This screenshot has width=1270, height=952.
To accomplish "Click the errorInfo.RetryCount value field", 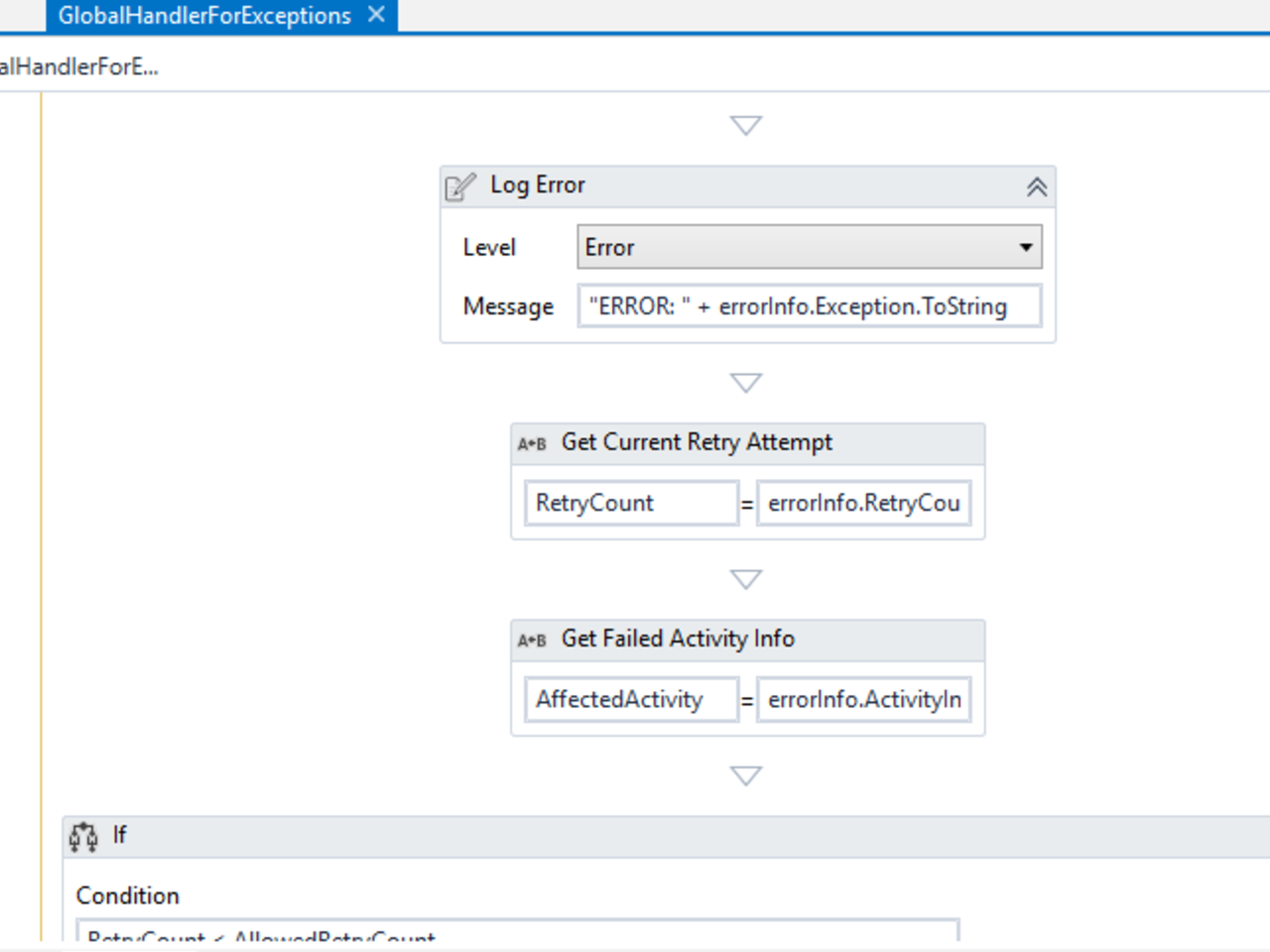I will coord(863,503).
